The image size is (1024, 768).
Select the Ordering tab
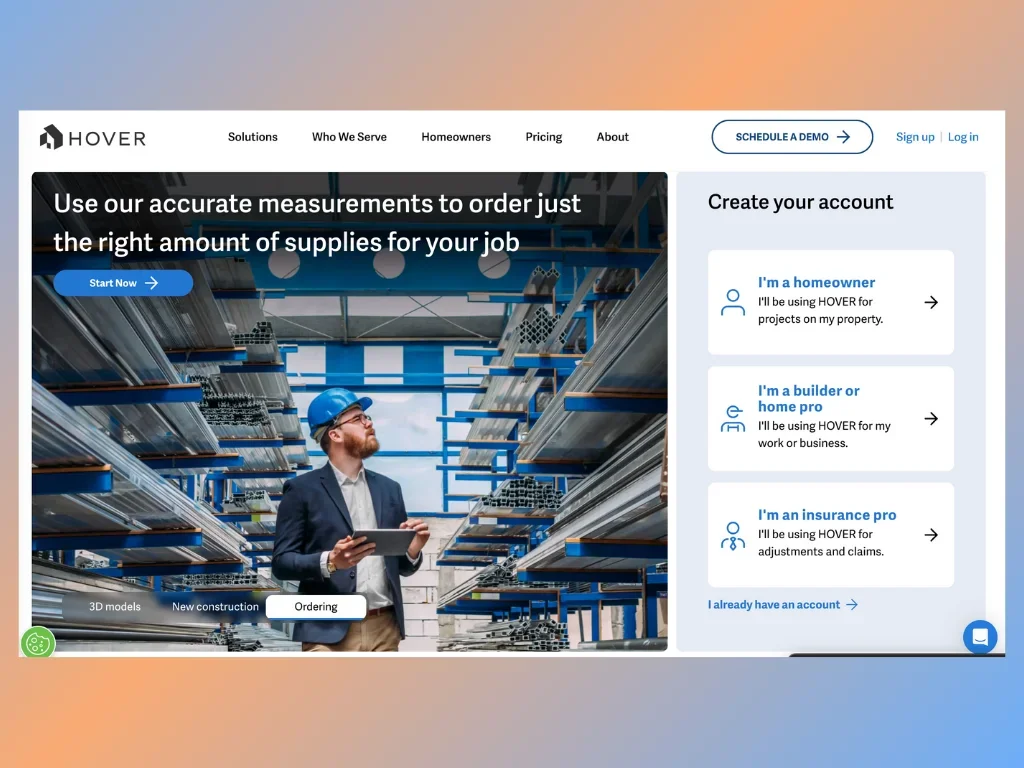[x=316, y=607]
